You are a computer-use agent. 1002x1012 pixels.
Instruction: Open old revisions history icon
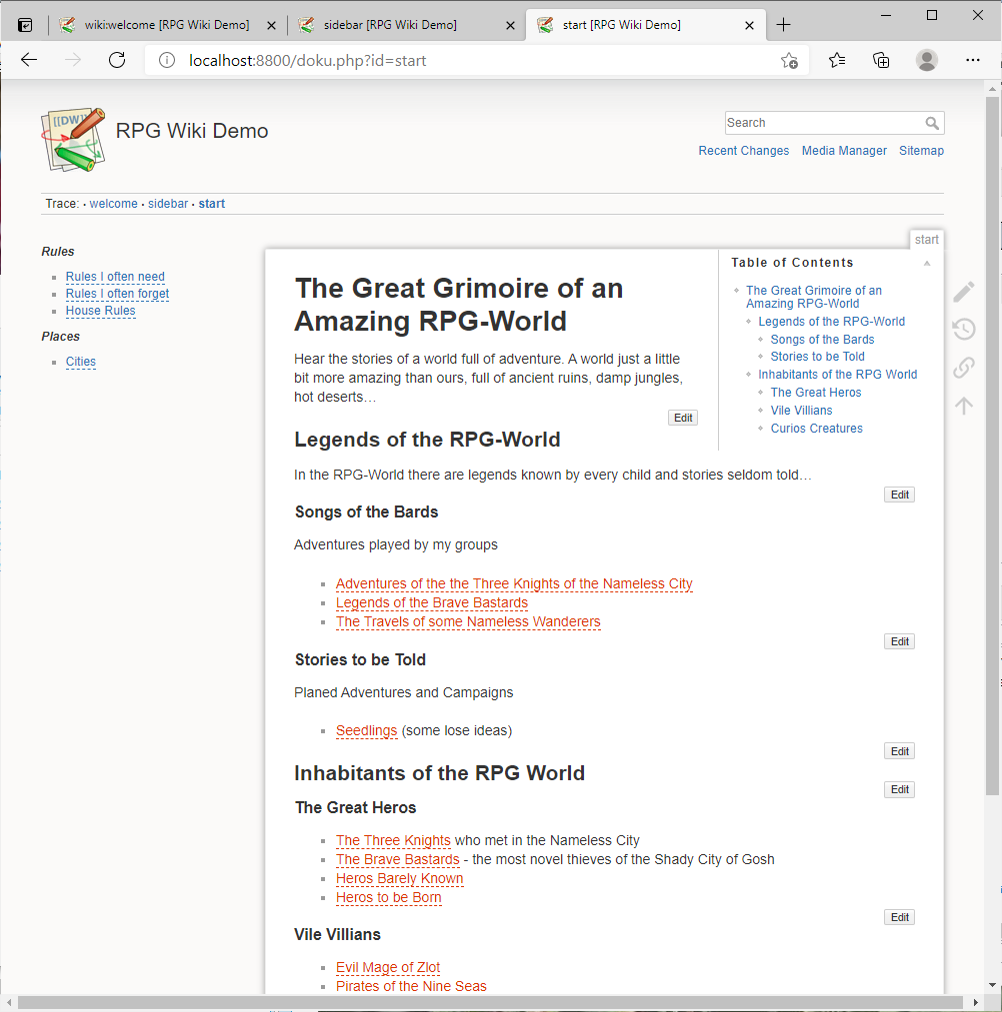[964, 329]
